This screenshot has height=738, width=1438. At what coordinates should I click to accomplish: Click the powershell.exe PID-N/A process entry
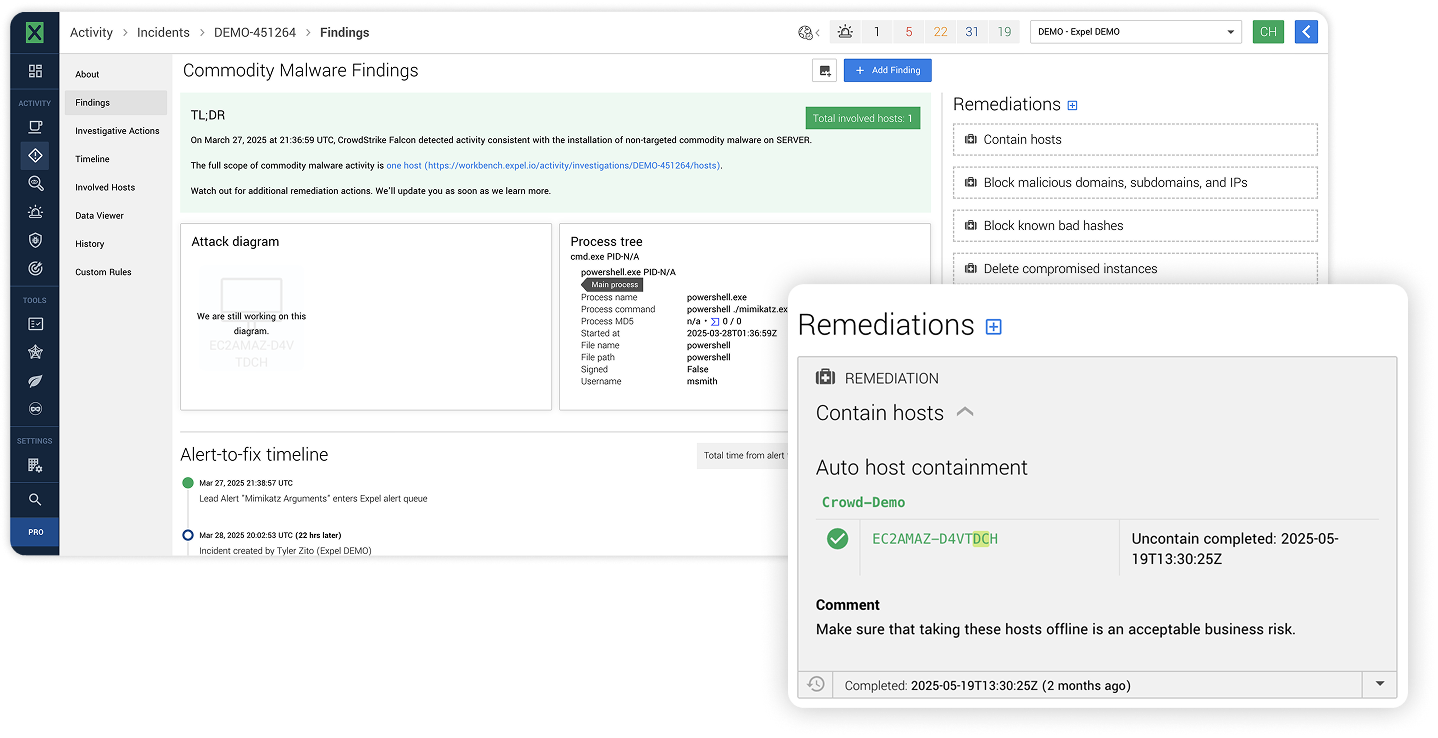pos(628,272)
